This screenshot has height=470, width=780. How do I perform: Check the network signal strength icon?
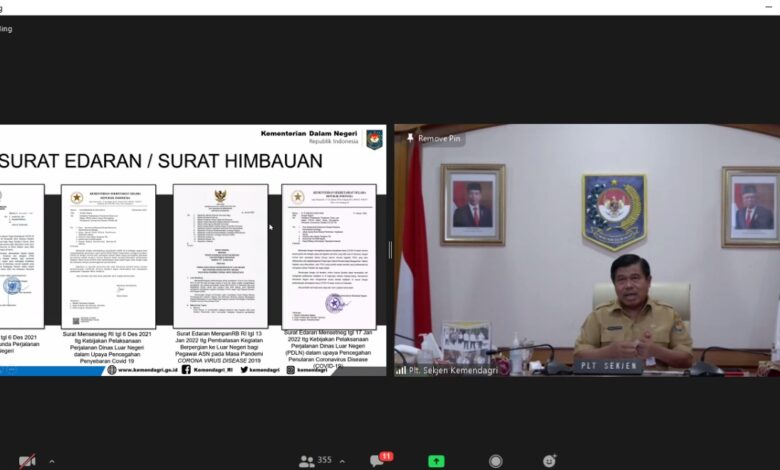(401, 370)
